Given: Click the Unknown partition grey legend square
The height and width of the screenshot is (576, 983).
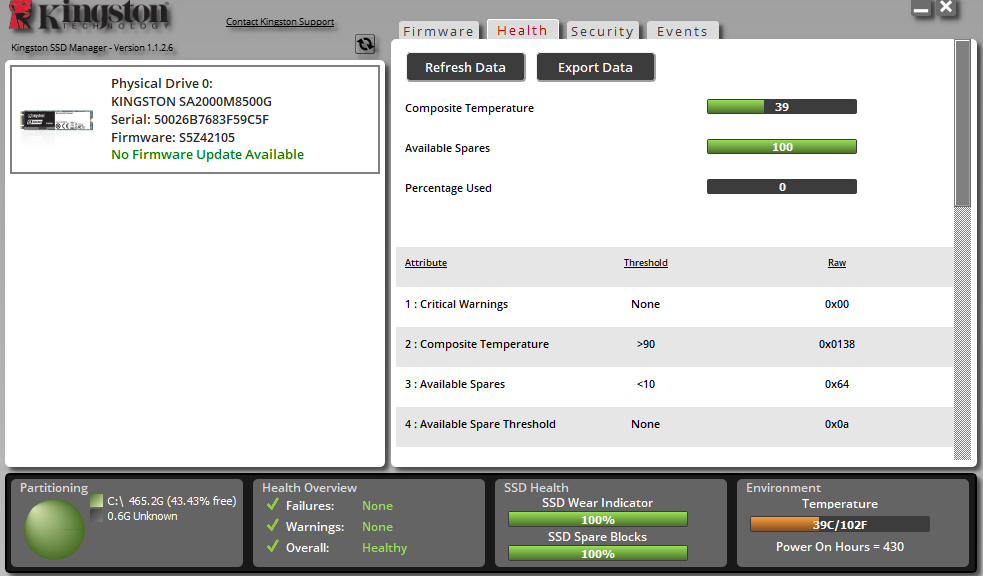Looking at the screenshot, I should 97,516.
